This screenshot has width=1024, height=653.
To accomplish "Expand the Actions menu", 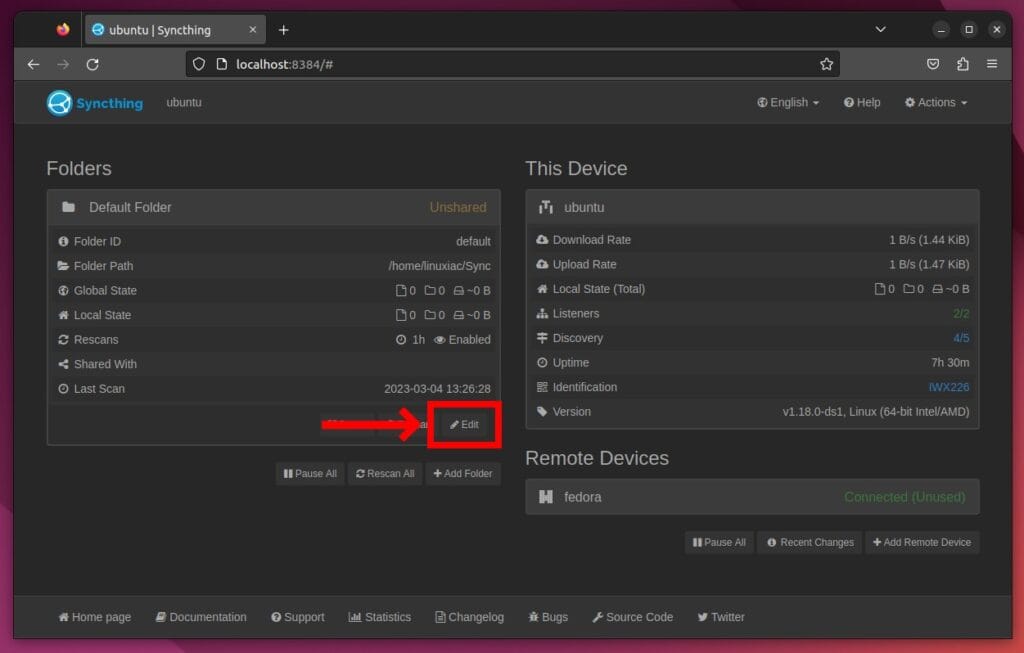I will 935,103.
